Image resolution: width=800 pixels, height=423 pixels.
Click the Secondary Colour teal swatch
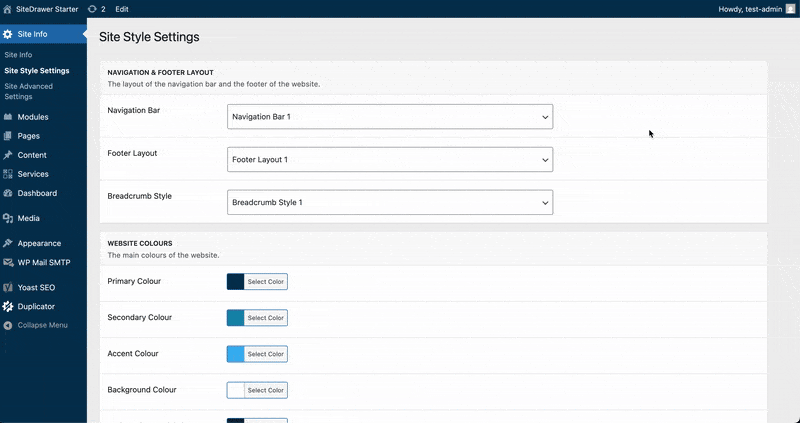pos(236,318)
